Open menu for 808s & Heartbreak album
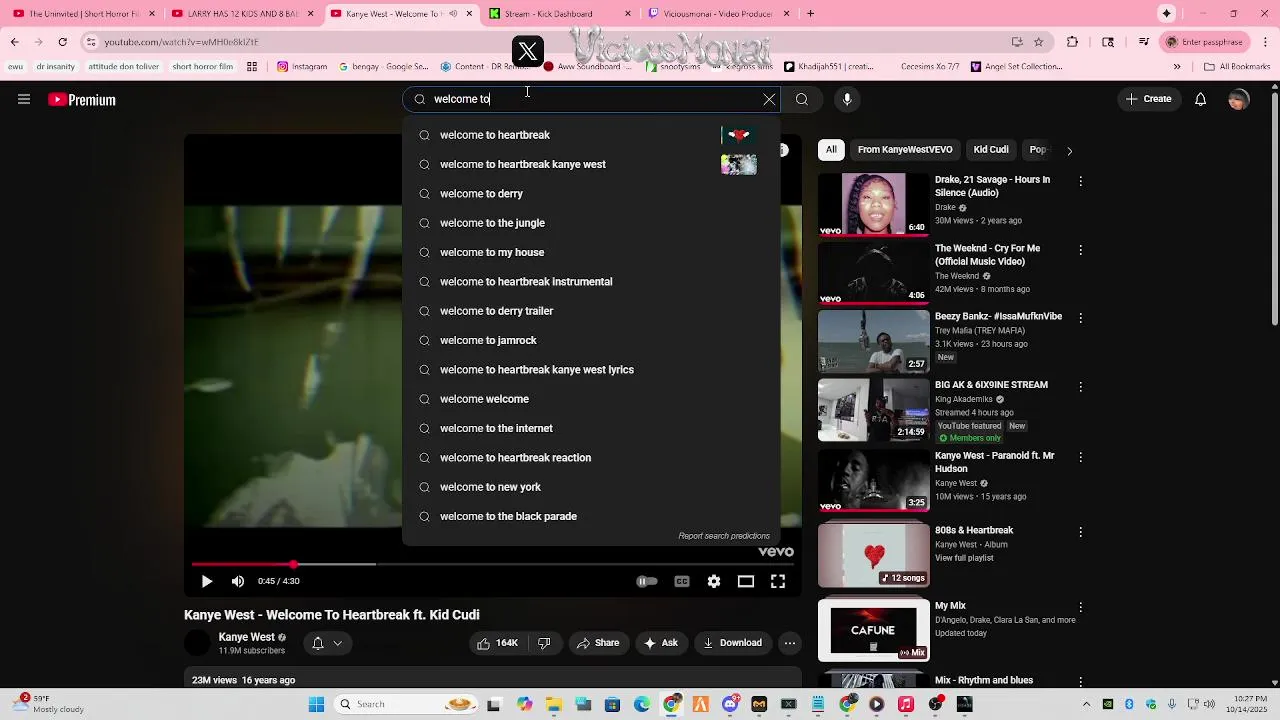Screen dimensions: 1280x720 [1080, 532]
